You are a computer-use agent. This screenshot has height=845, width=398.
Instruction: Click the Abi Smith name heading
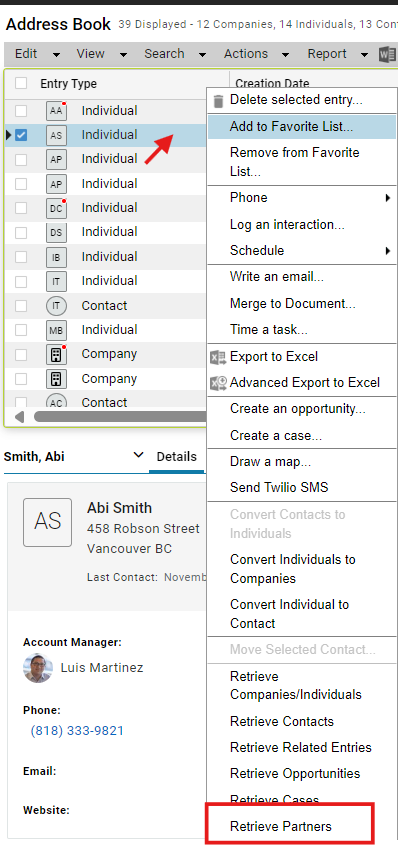click(x=120, y=508)
